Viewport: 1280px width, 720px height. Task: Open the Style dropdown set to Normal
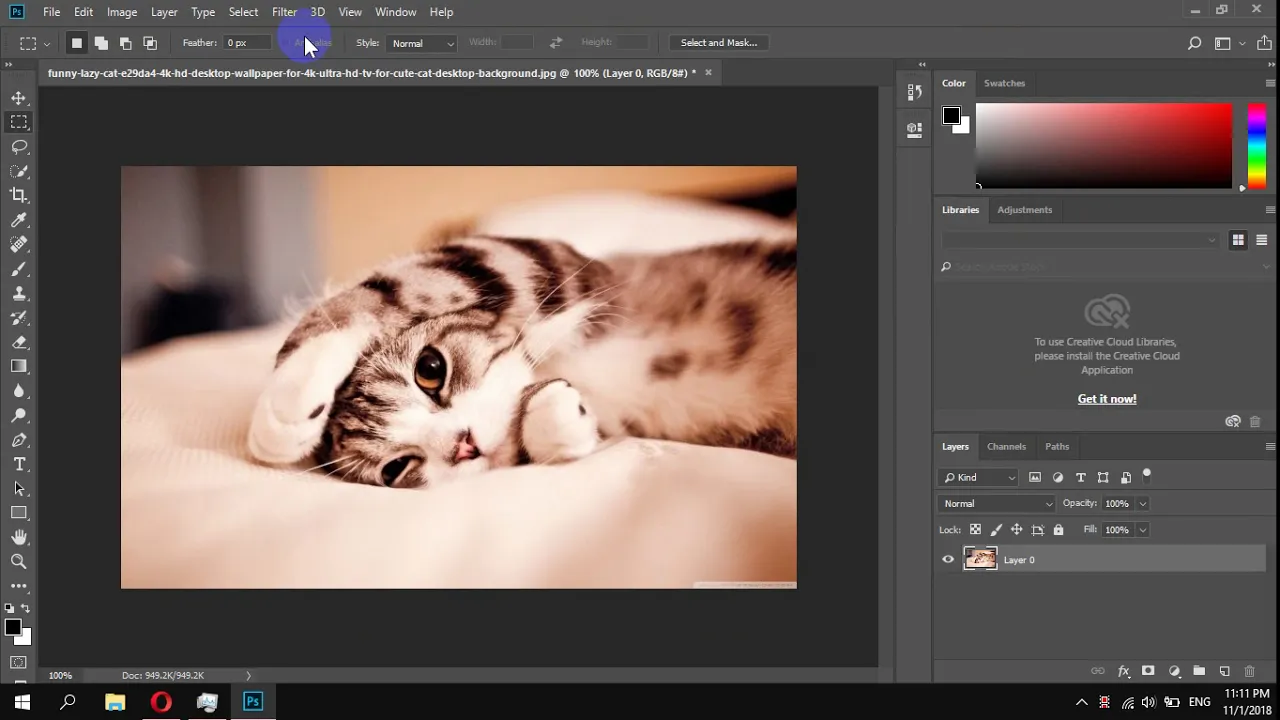[x=422, y=43]
